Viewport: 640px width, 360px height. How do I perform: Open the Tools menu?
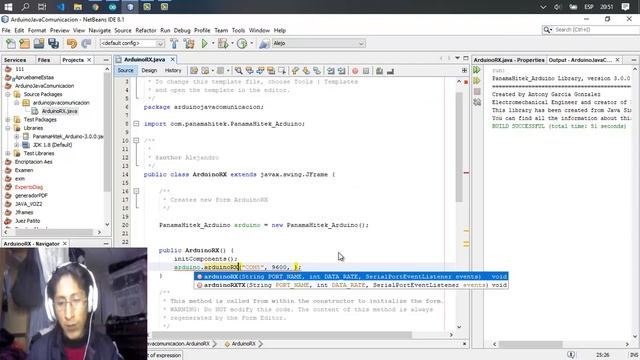[x=238, y=30]
